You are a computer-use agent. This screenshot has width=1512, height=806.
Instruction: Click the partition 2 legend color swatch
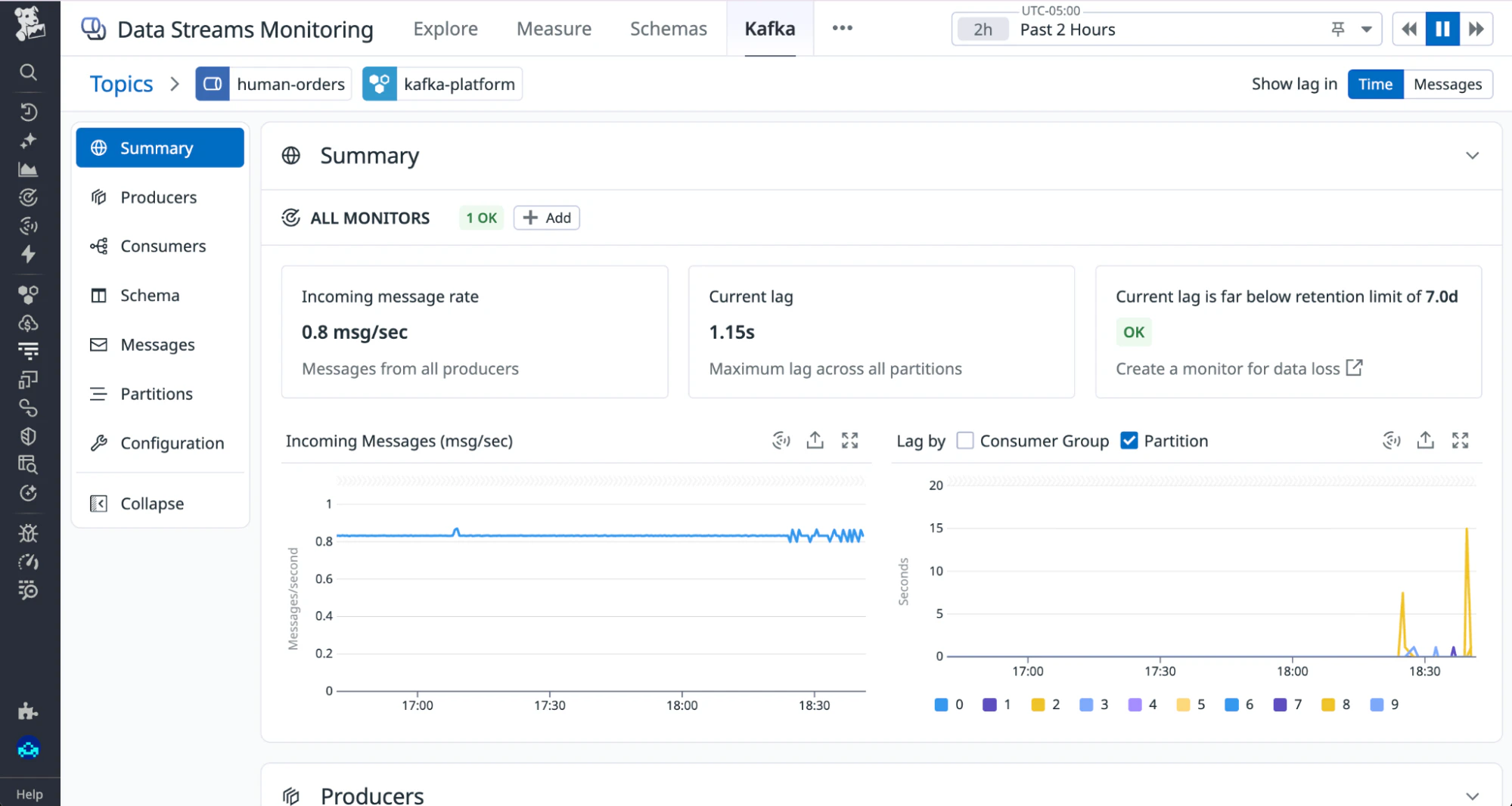pyautogui.click(x=1038, y=705)
